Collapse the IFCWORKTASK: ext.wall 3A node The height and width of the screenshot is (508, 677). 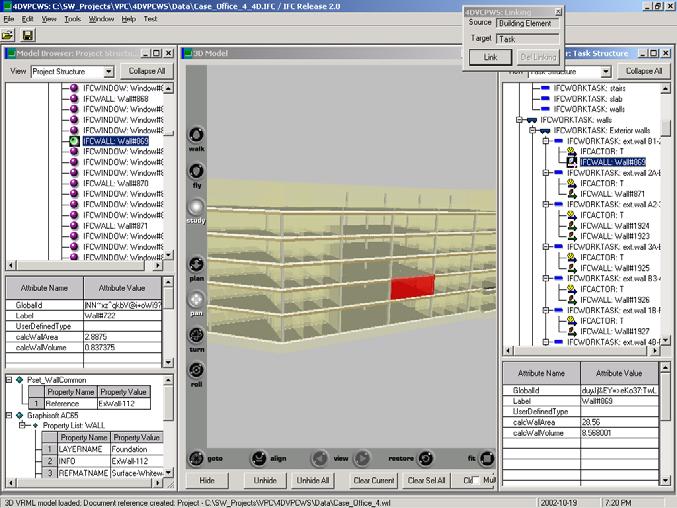click(x=546, y=246)
